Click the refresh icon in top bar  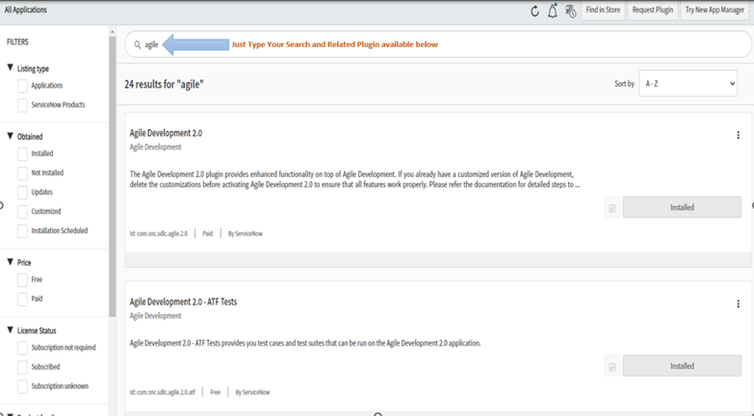pyautogui.click(x=534, y=11)
